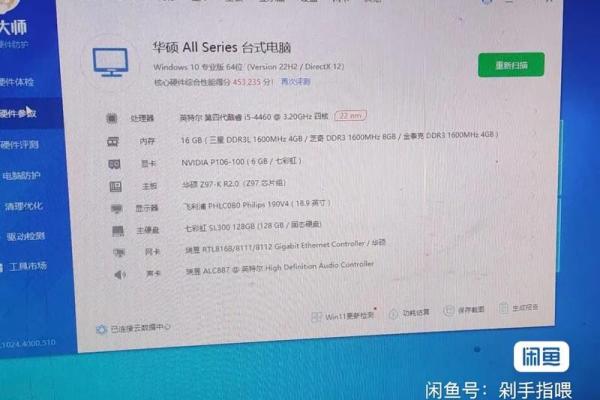Screen dimensions: 600x400
Task: Open 工具市场 in the sidebar
Action: pyautogui.click(x=28, y=266)
